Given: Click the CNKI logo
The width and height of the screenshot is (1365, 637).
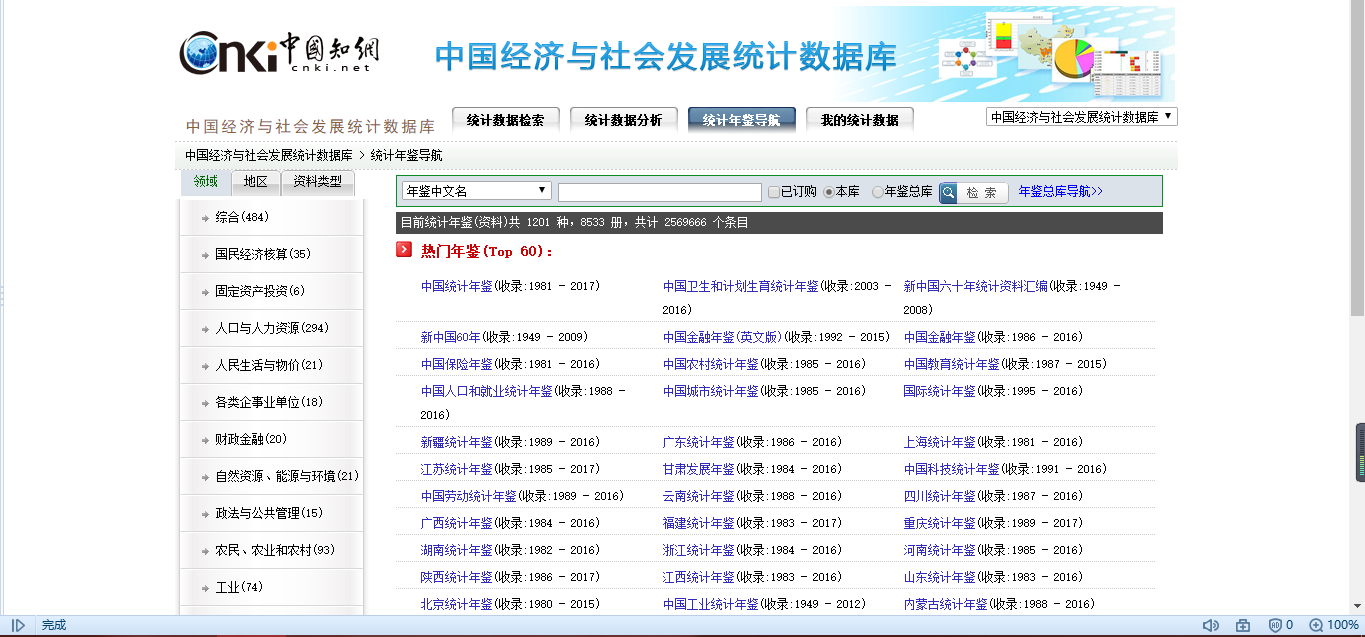Looking at the screenshot, I should [x=279, y=53].
